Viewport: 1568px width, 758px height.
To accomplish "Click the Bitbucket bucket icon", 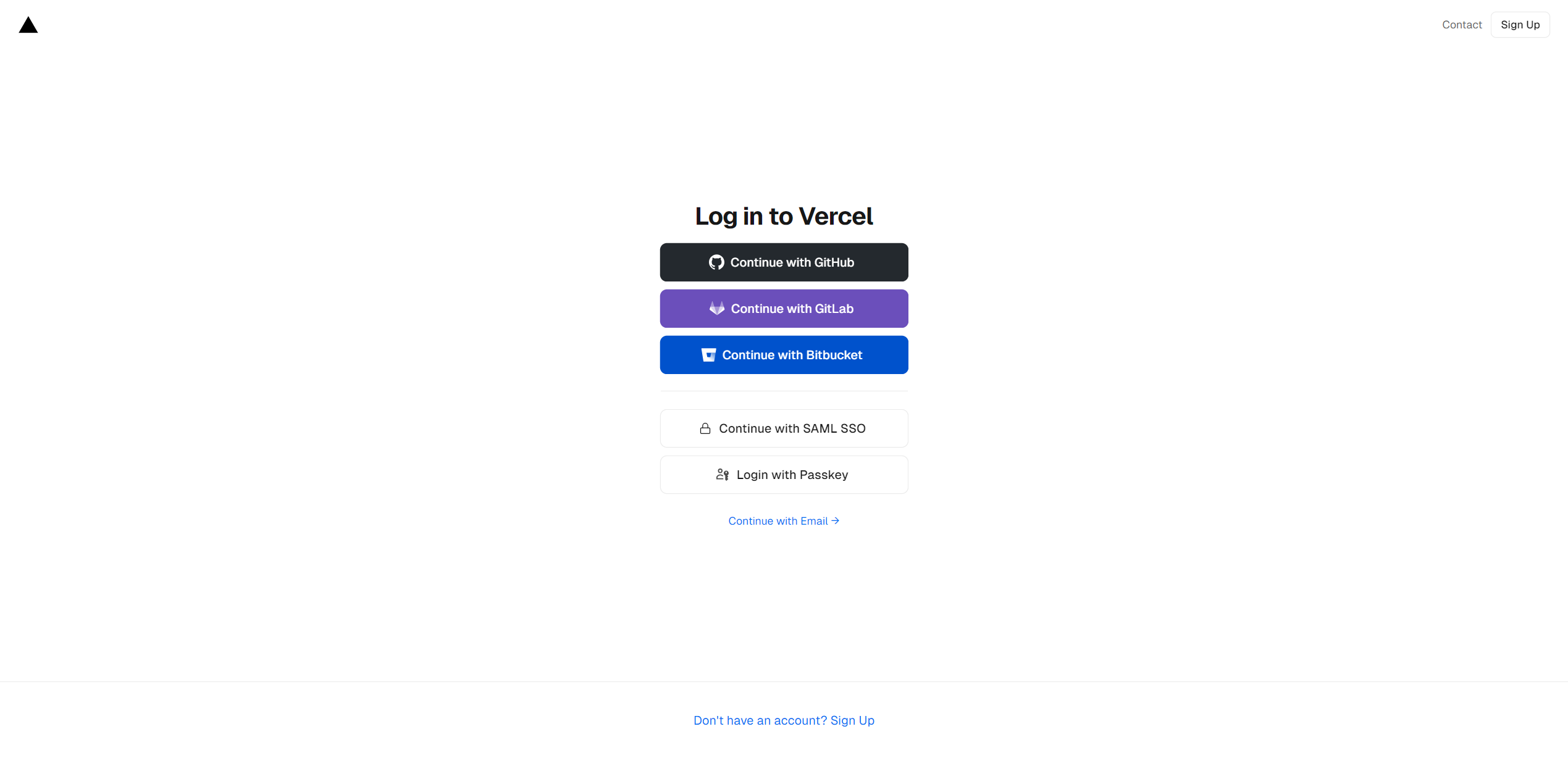I will [x=708, y=355].
